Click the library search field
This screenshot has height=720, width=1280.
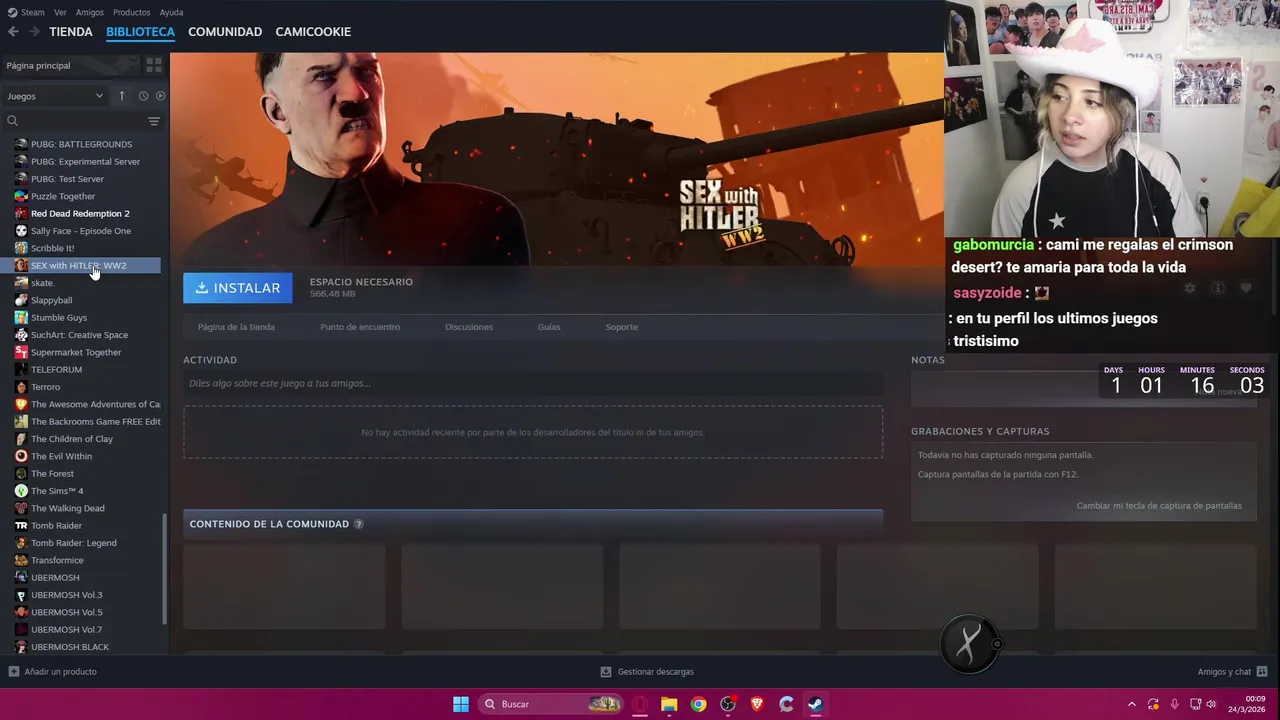click(82, 121)
